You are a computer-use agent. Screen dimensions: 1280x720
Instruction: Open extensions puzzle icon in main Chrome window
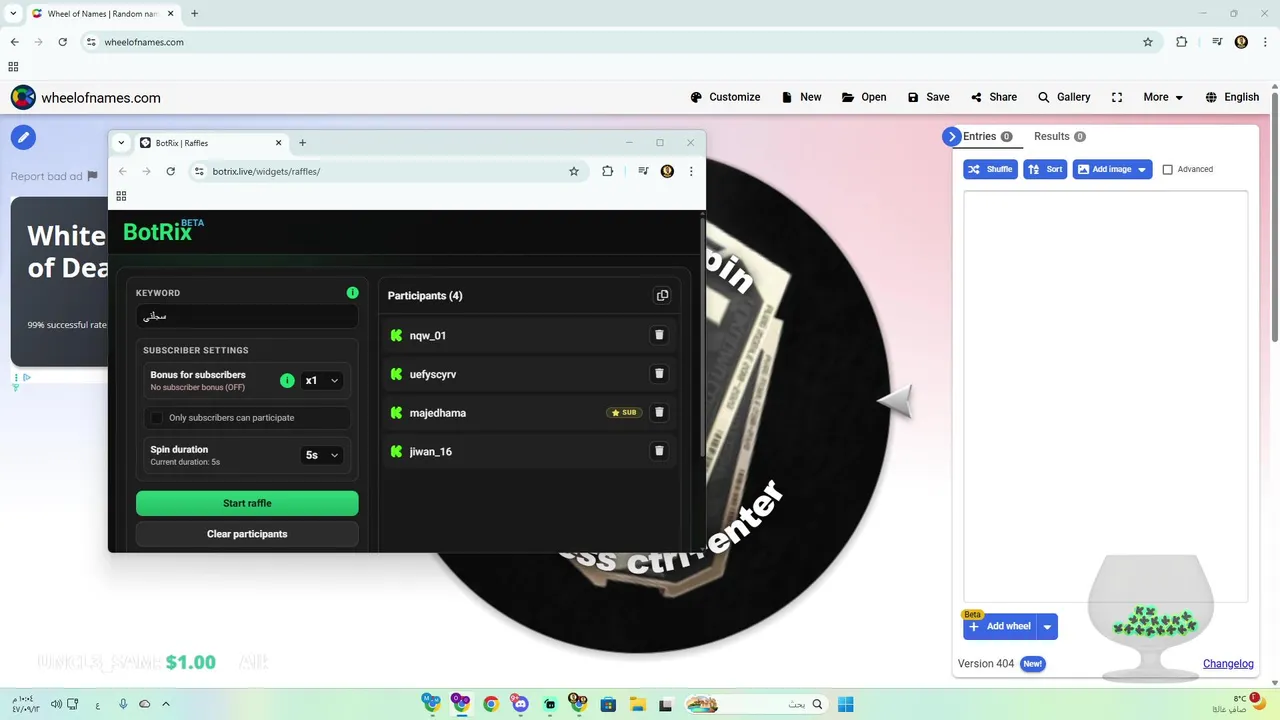[1182, 42]
